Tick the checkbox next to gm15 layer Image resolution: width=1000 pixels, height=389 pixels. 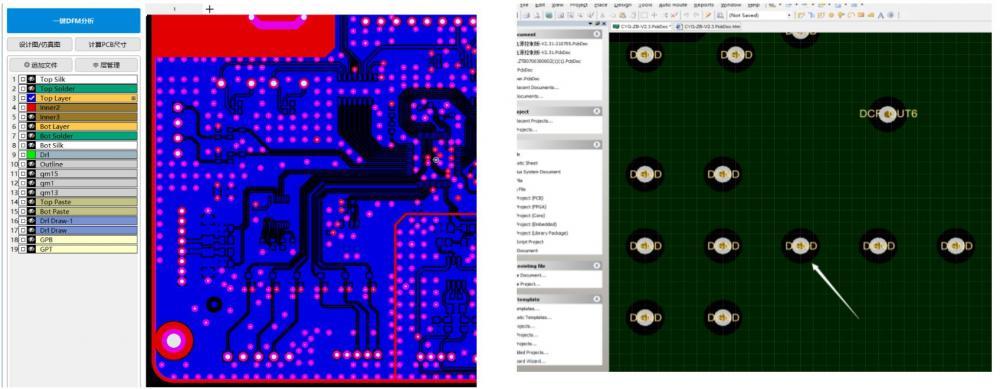tap(22, 174)
